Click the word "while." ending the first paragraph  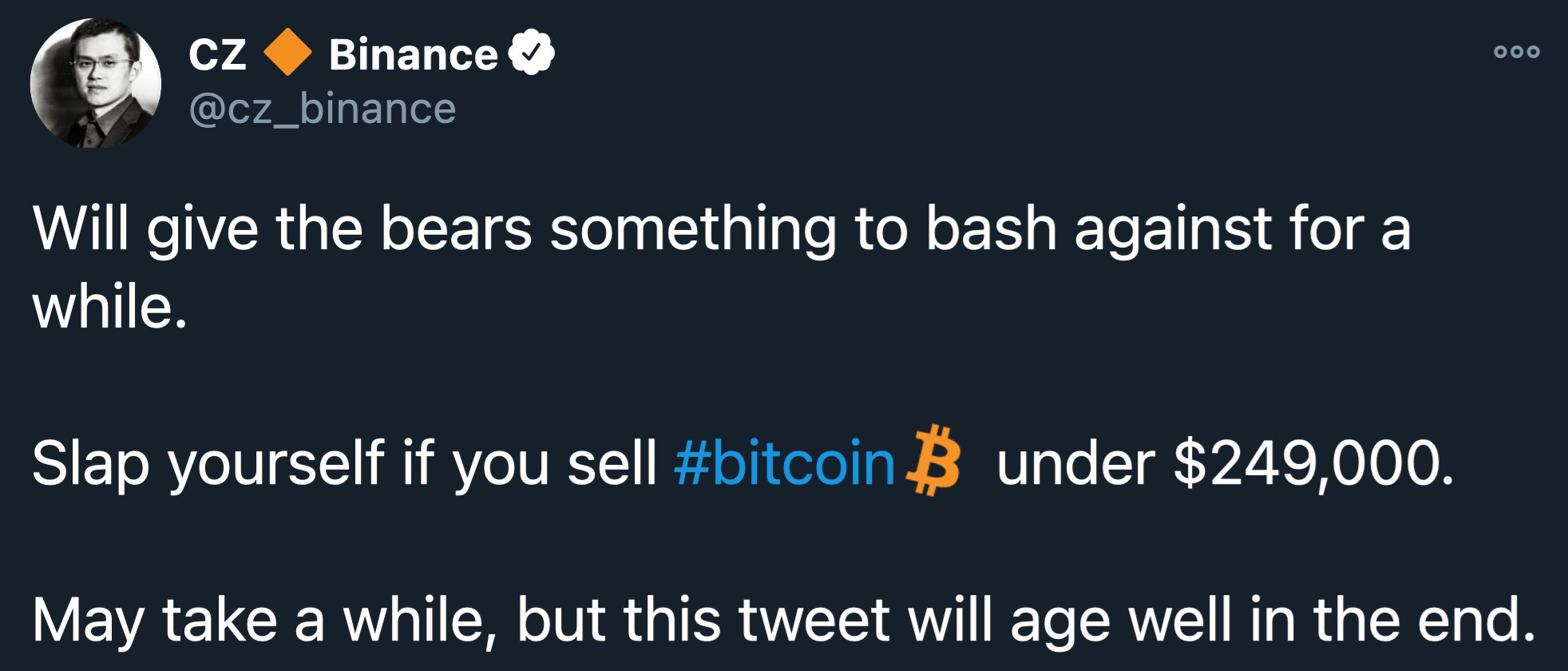pyautogui.click(x=110, y=307)
